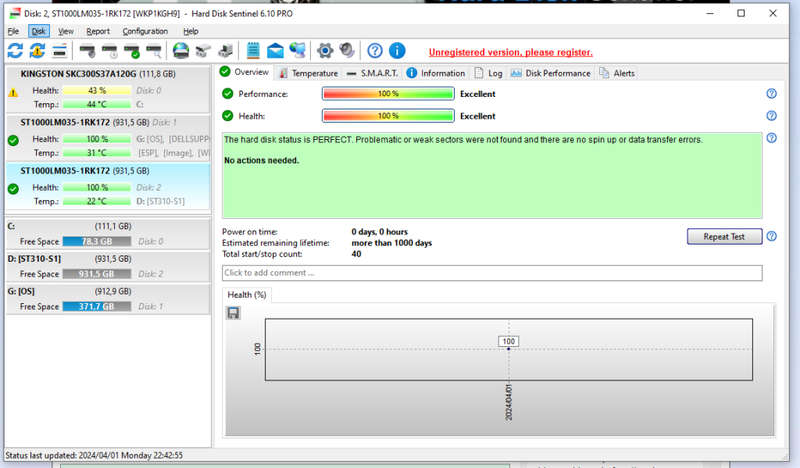This screenshot has width=800, height=468.
Task: Click the 'Status last updated' status bar text
Action: [x=94, y=455]
